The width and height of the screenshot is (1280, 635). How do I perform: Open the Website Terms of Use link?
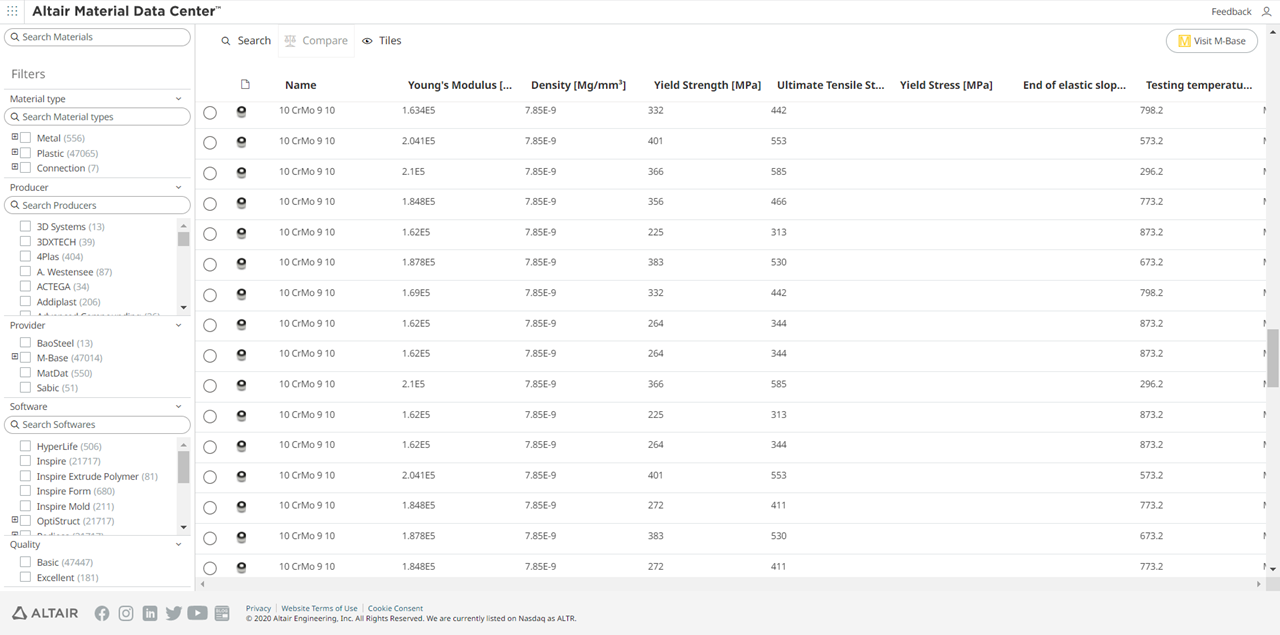point(319,608)
